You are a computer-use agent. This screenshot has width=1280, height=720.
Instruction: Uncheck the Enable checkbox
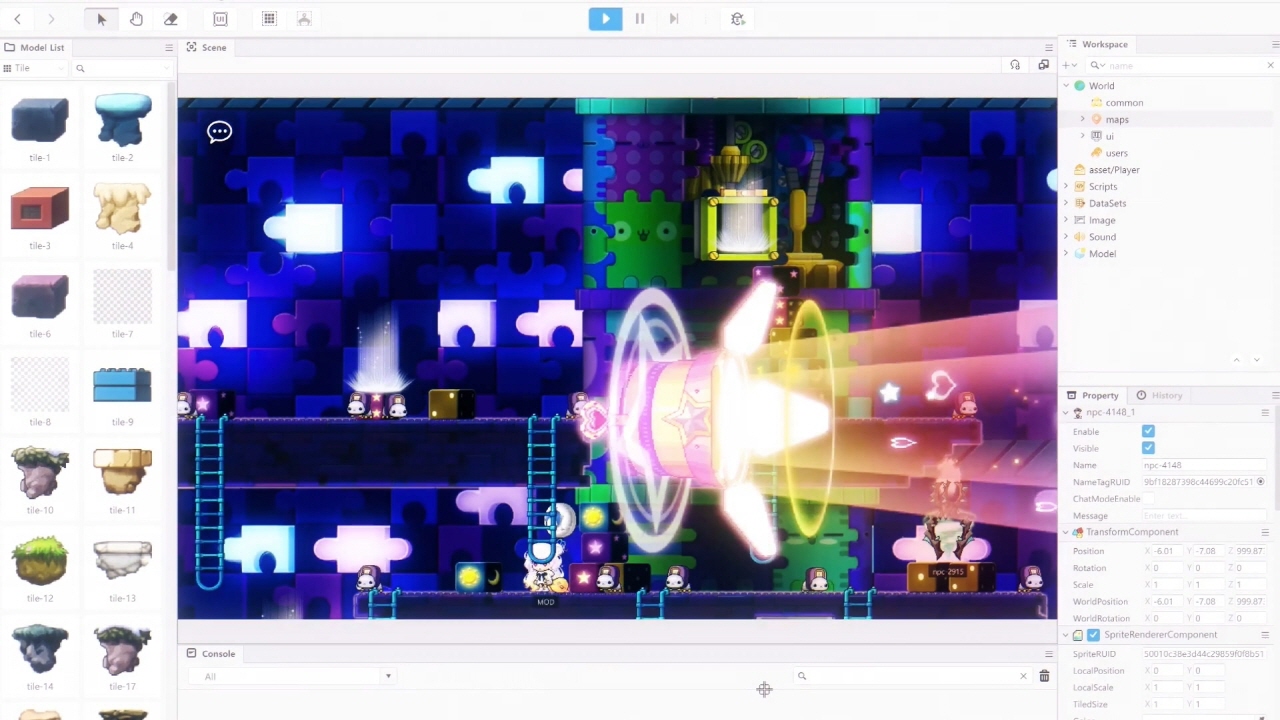(1148, 431)
